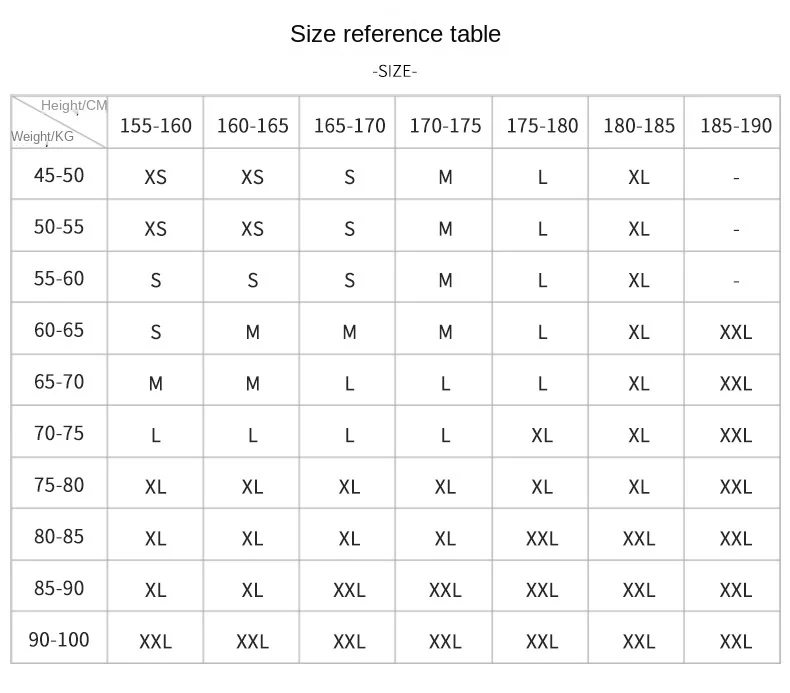Click the 75-80 weight row label
Screen dimensions: 790x693
click(59, 485)
